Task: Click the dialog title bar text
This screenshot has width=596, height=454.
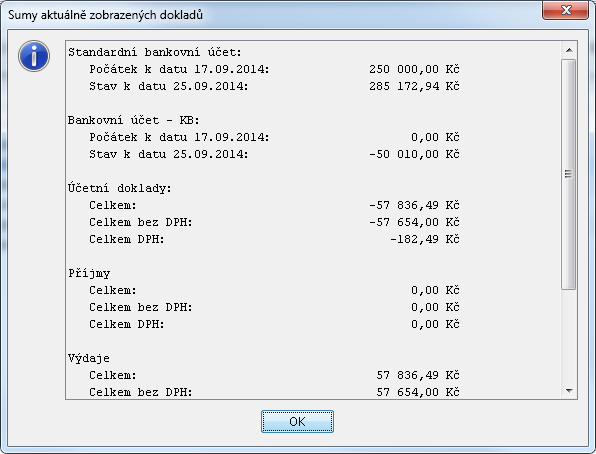Action: (x=105, y=15)
